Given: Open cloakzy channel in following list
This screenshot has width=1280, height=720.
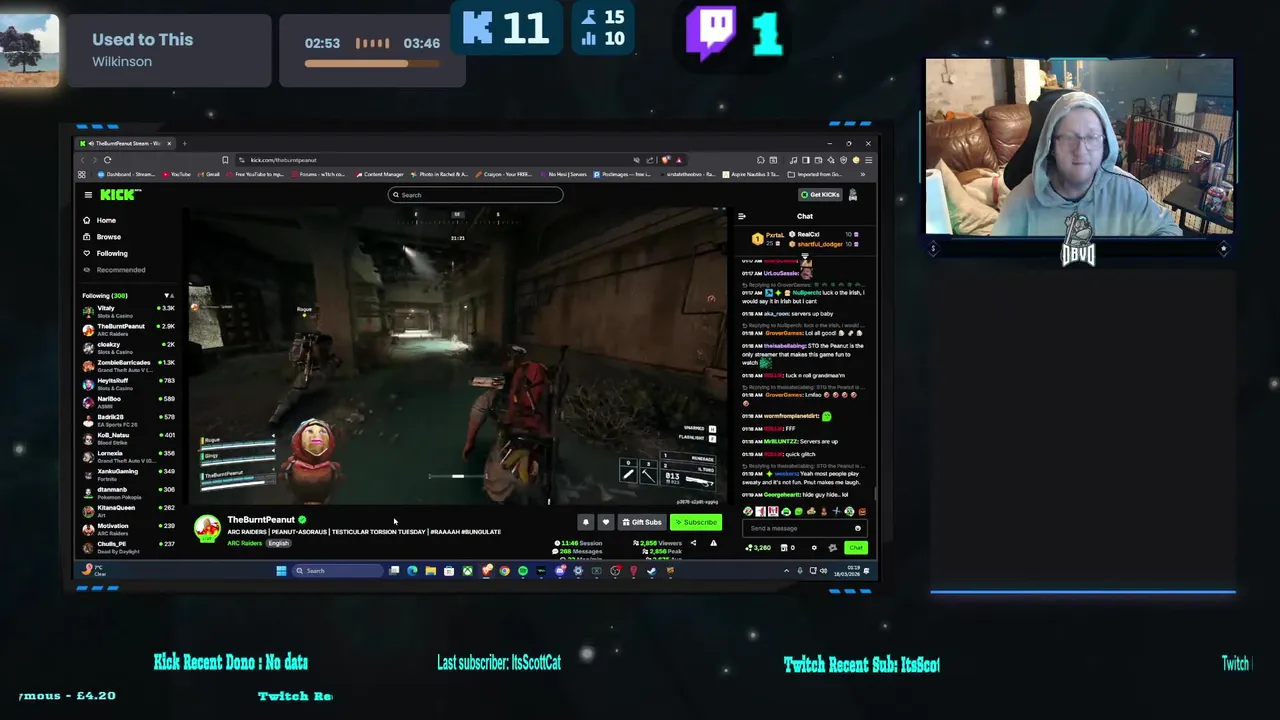Looking at the screenshot, I should 128,347.
